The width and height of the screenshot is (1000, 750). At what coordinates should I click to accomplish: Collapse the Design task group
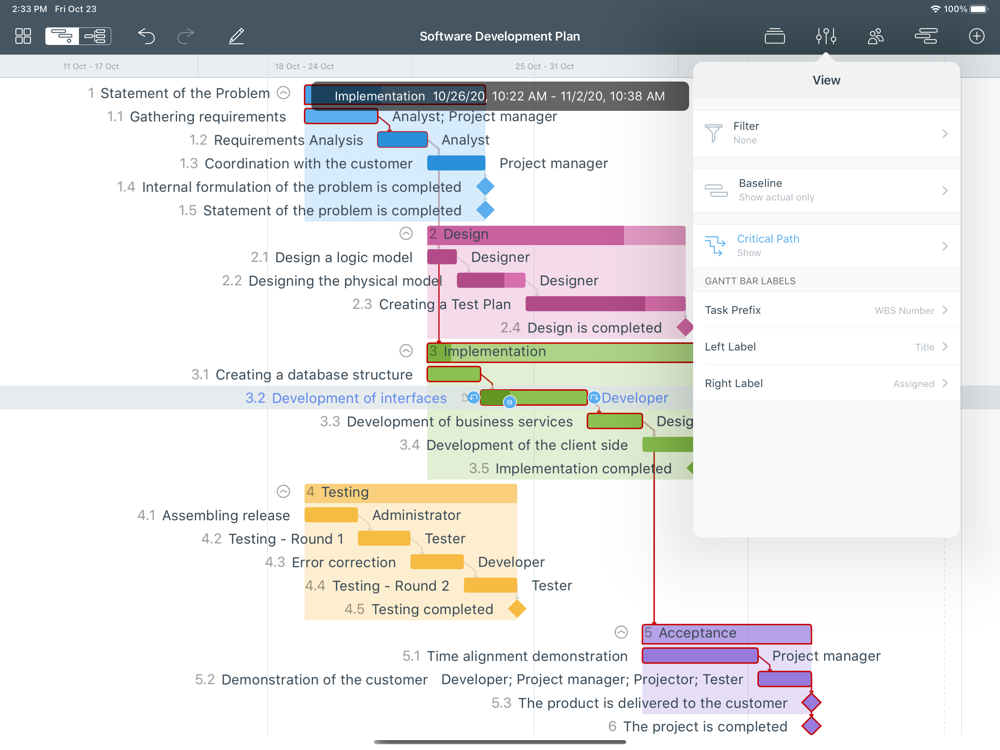(406, 234)
